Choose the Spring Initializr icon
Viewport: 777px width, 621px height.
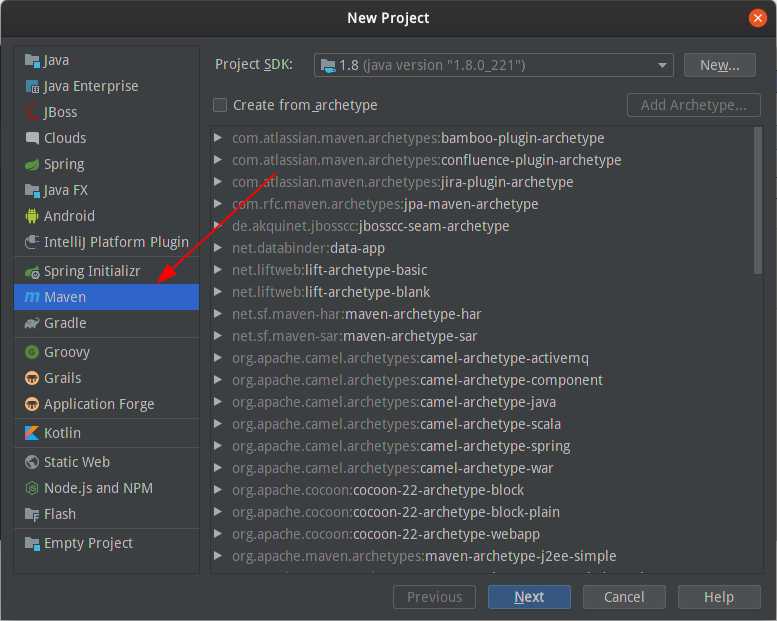[32, 271]
